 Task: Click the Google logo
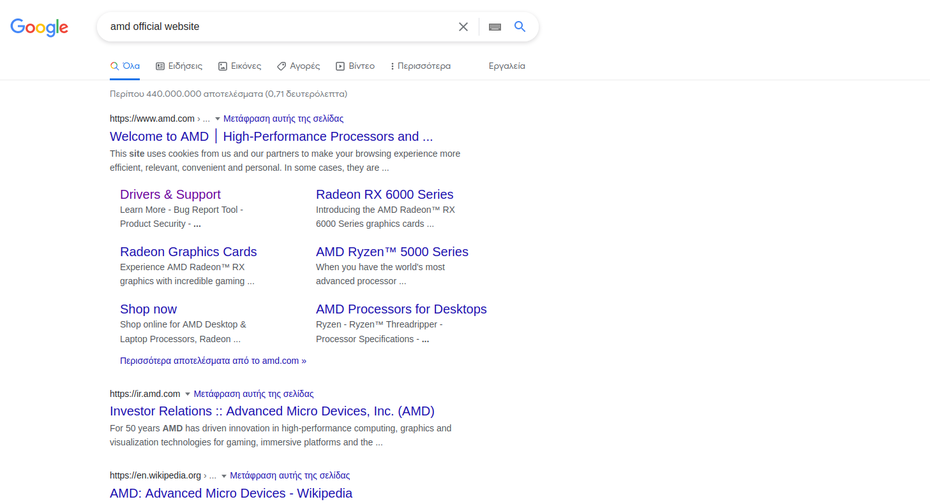(x=39, y=27)
